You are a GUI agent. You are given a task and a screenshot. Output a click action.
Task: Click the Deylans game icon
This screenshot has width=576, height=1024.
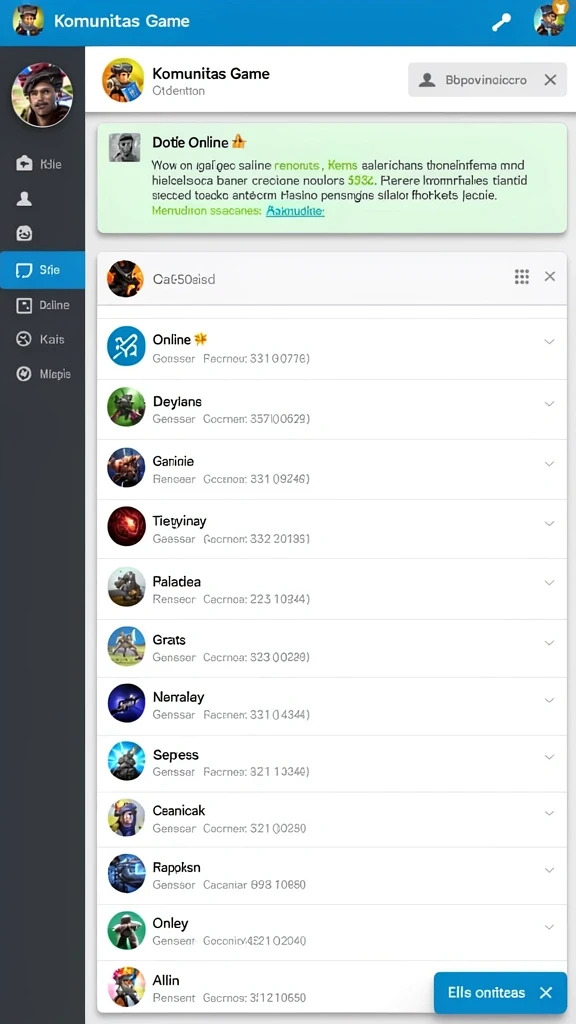pyautogui.click(x=126, y=407)
